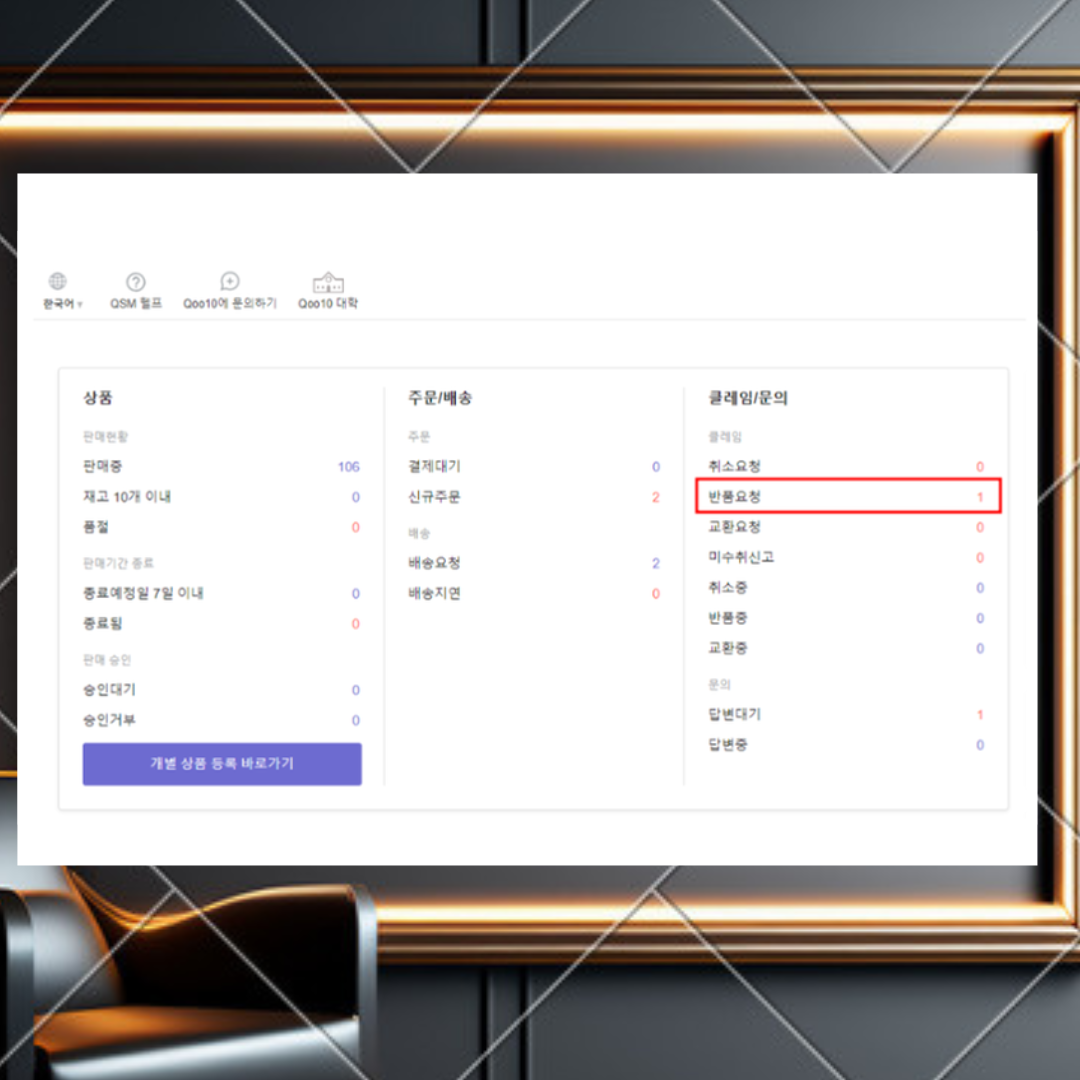Click the count 2 beside 배송요청
The image size is (1080, 1080).
click(656, 563)
